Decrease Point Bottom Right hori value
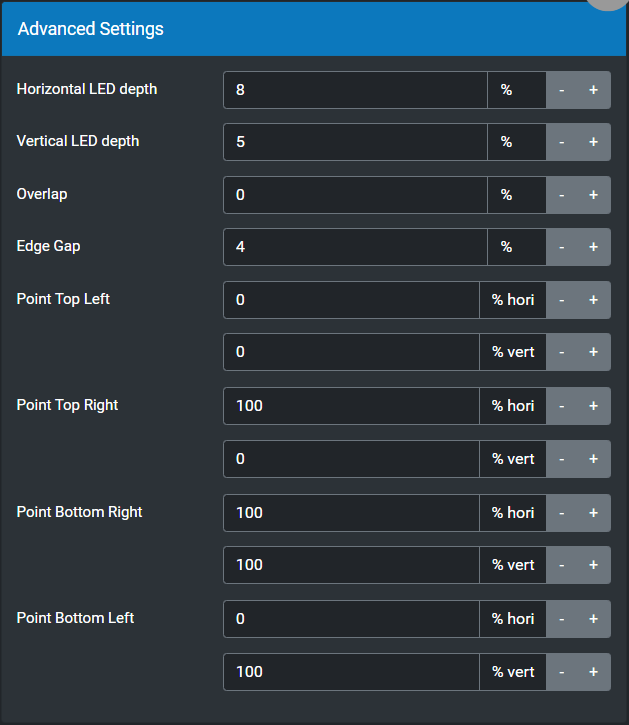This screenshot has width=629, height=725. pos(562,513)
